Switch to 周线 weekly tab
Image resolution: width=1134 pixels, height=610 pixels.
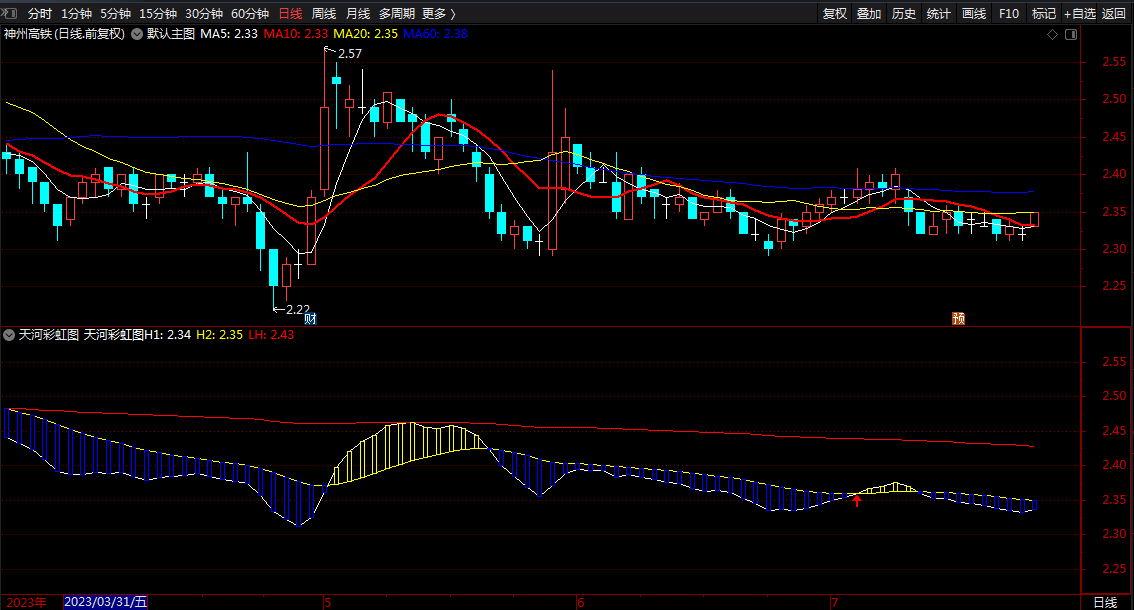pos(324,14)
